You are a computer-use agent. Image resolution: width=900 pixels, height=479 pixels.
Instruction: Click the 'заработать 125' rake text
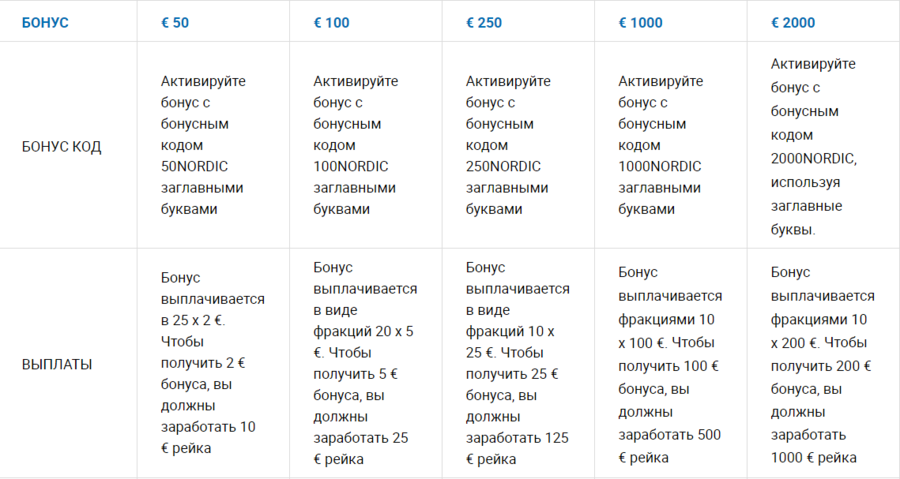tap(517, 438)
